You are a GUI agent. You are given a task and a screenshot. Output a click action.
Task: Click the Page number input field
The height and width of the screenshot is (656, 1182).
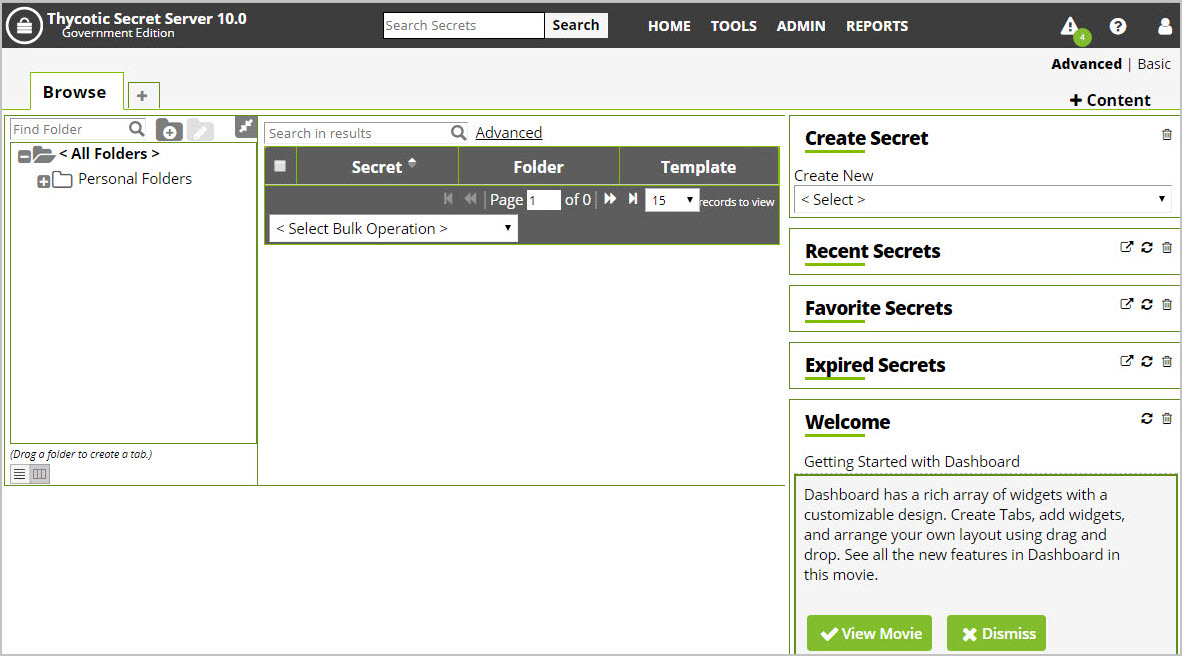pyautogui.click(x=544, y=201)
